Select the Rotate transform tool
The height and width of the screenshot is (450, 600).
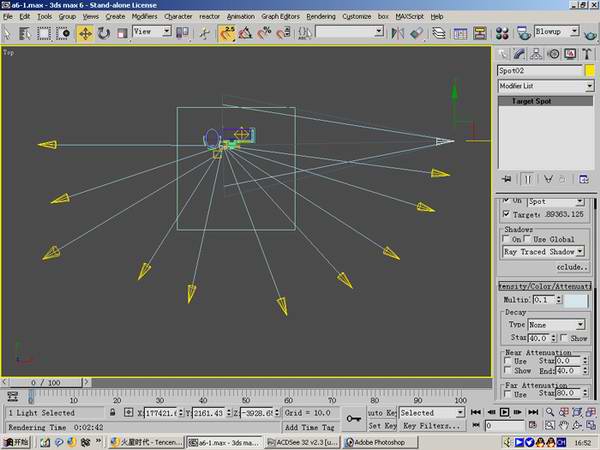click(103, 33)
